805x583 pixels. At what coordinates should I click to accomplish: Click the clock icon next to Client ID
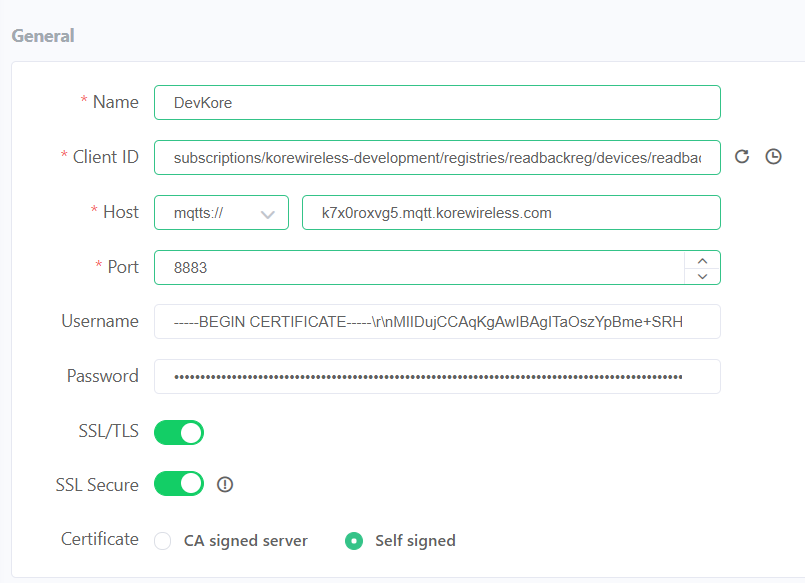pos(774,157)
